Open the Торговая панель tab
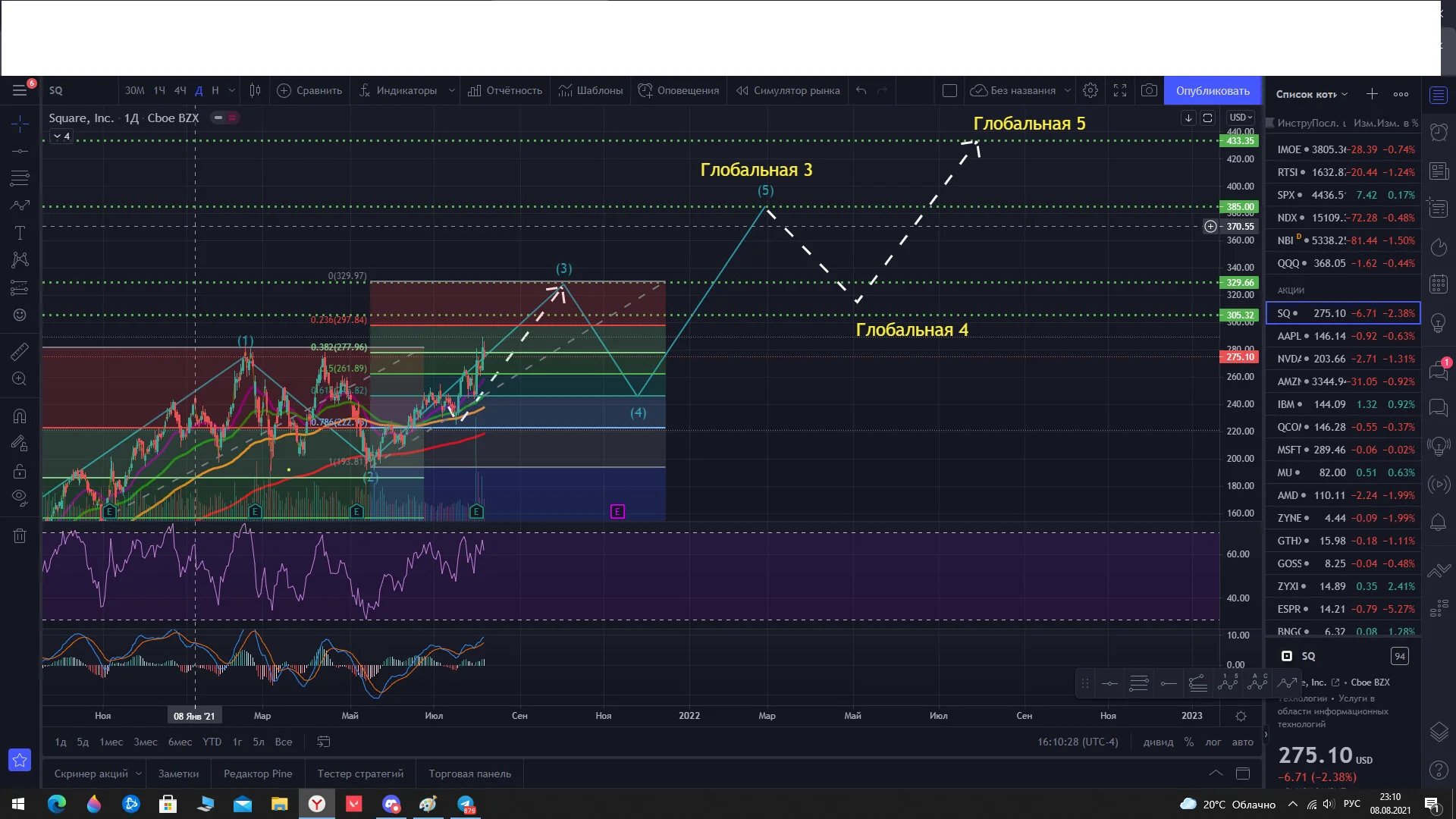 tap(470, 773)
